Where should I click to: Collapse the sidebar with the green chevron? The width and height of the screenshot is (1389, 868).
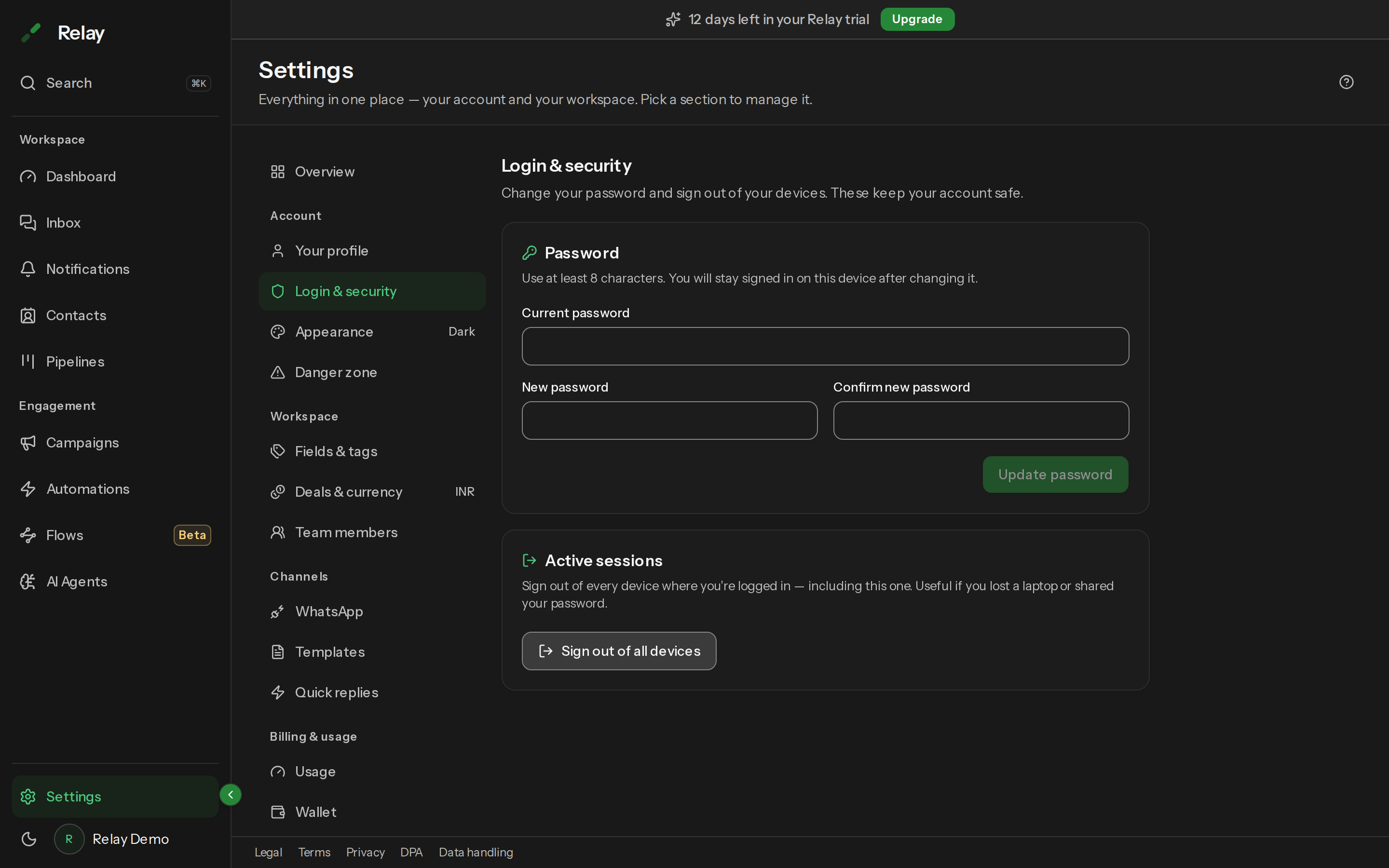click(x=230, y=795)
